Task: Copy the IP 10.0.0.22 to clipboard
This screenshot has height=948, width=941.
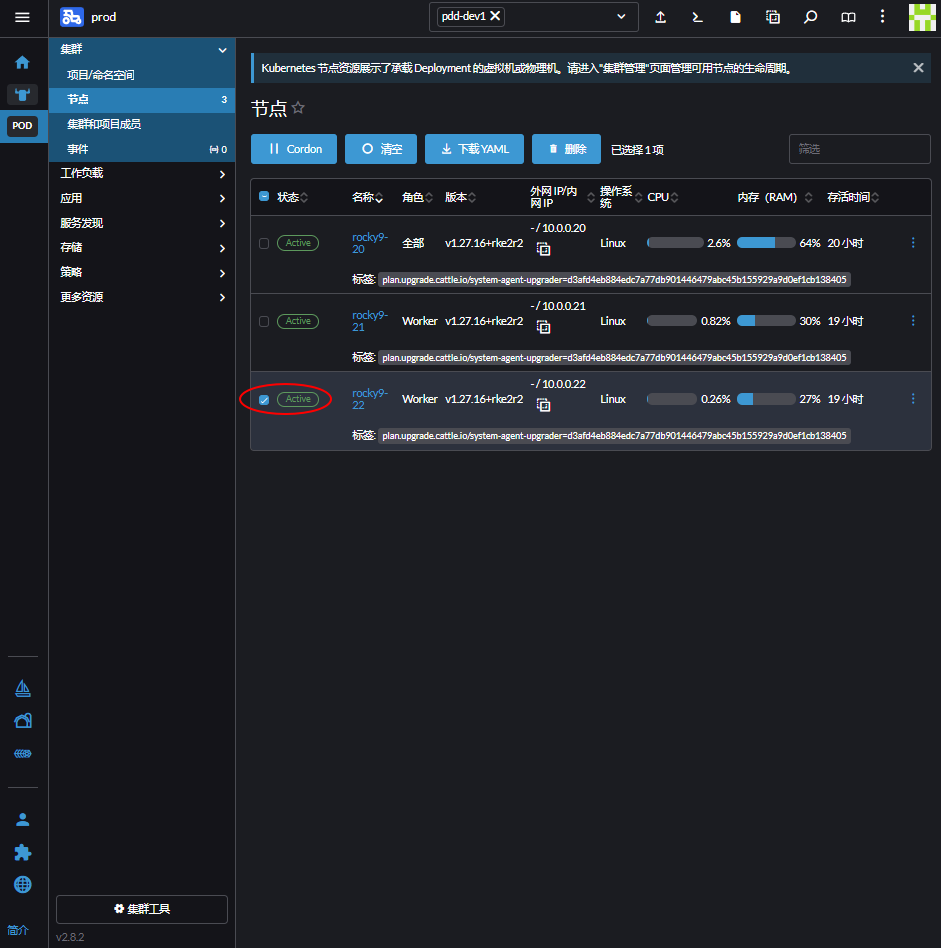Action: [x=544, y=405]
